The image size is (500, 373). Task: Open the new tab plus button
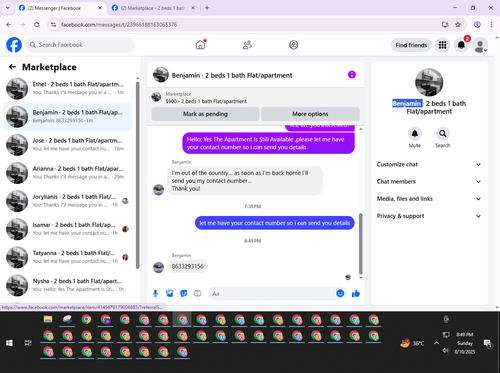point(207,8)
